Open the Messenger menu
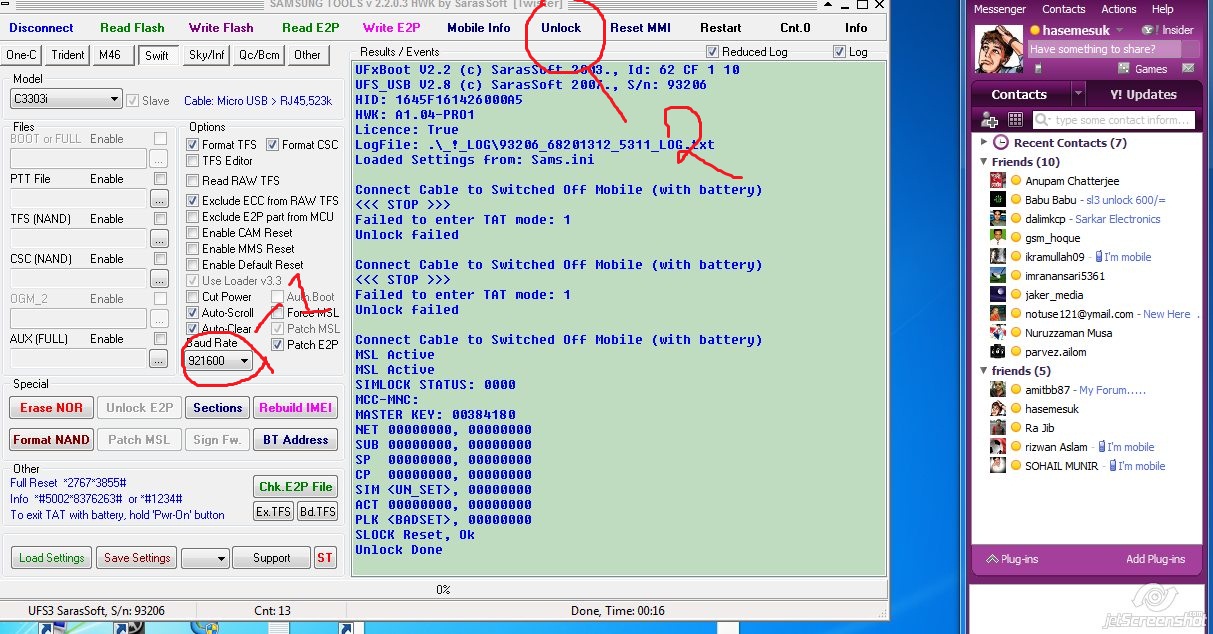 point(1000,9)
